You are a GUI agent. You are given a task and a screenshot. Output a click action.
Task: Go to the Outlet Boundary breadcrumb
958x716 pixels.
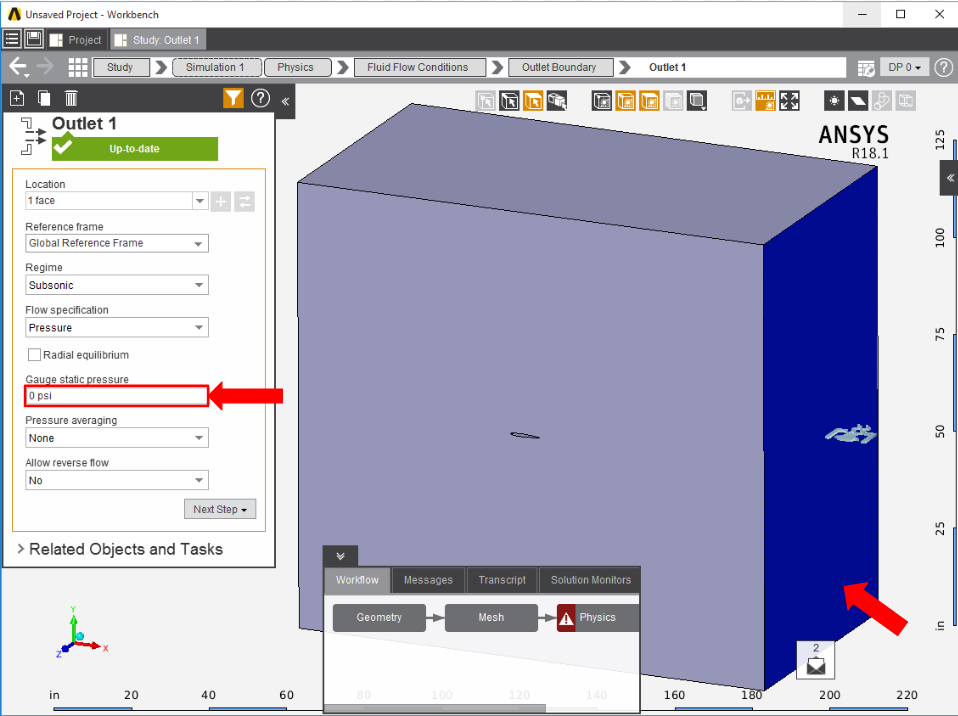tap(560, 67)
